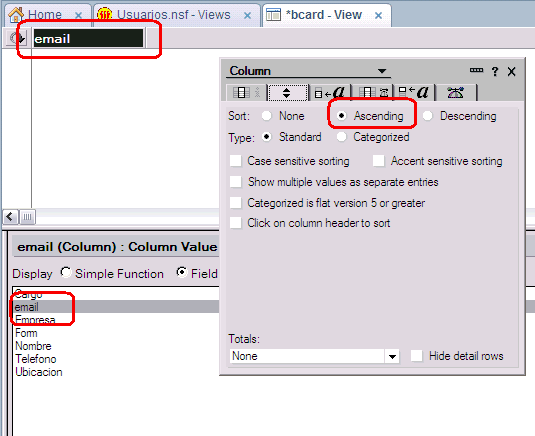Enable Case sensitive sorting checkbox
Viewport: 535px width, 436px height.
[236, 161]
